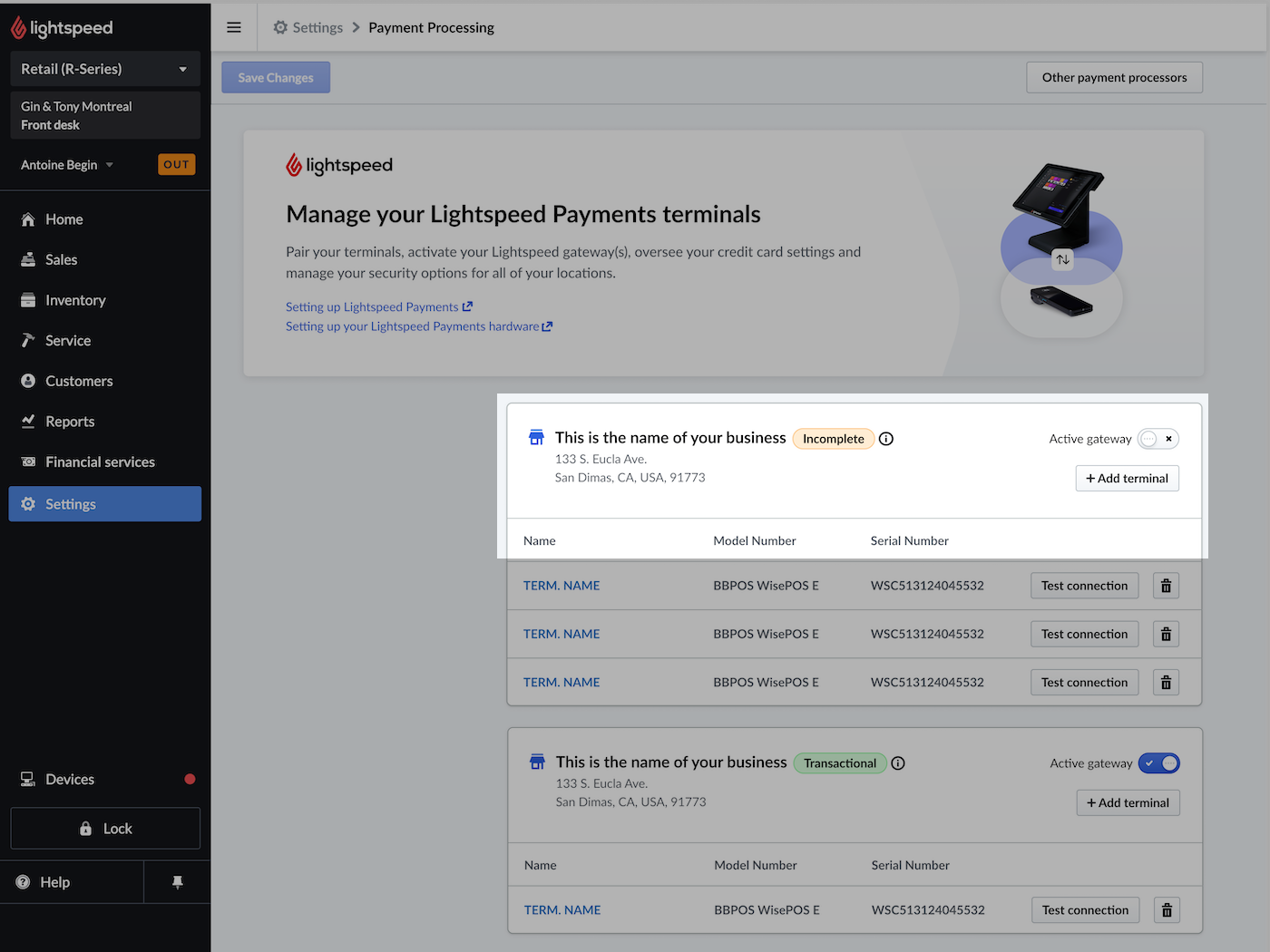Screen dimensions: 1270x952
Task: Test connection for the second Incomplete business terminal
Action: (x=1085, y=634)
